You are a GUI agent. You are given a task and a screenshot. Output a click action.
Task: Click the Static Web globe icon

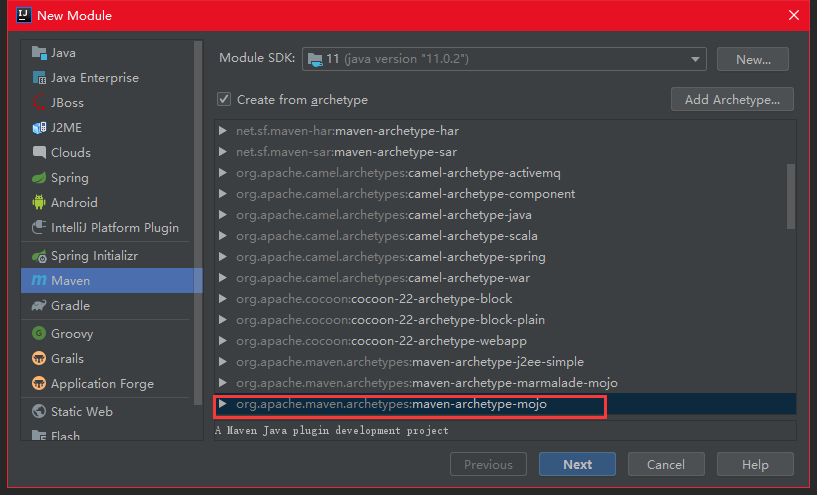point(39,411)
